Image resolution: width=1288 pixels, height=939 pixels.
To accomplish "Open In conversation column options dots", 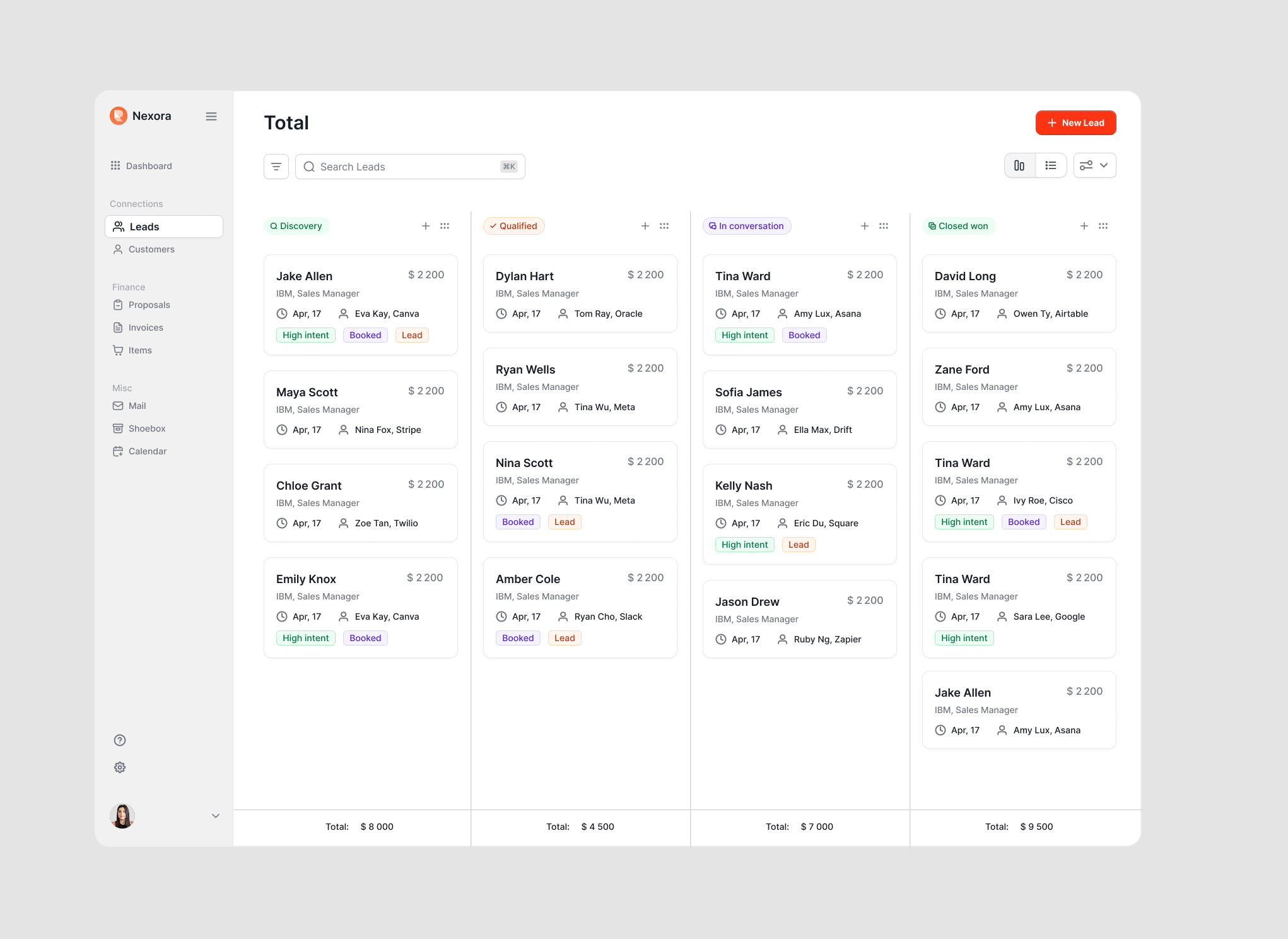I will (x=884, y=226).
